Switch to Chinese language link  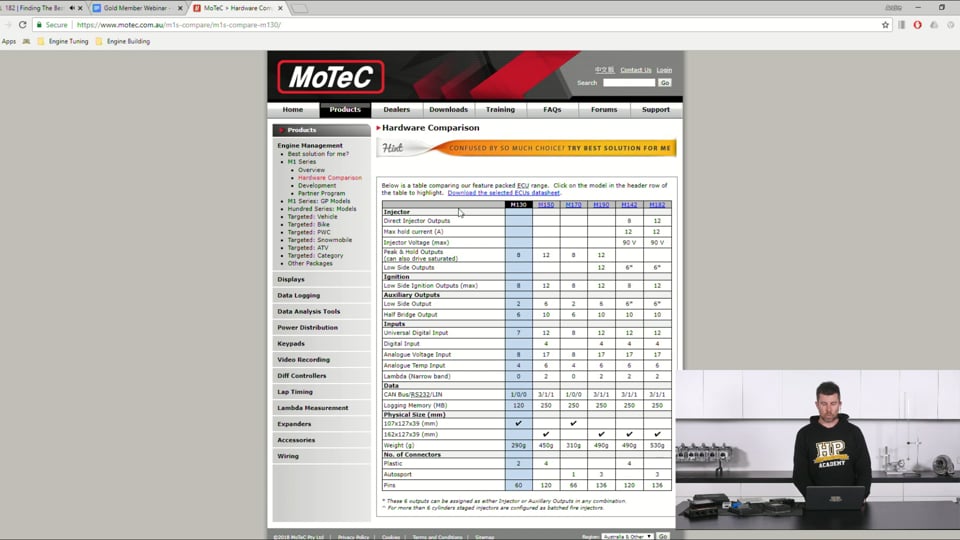click(604, 70)
